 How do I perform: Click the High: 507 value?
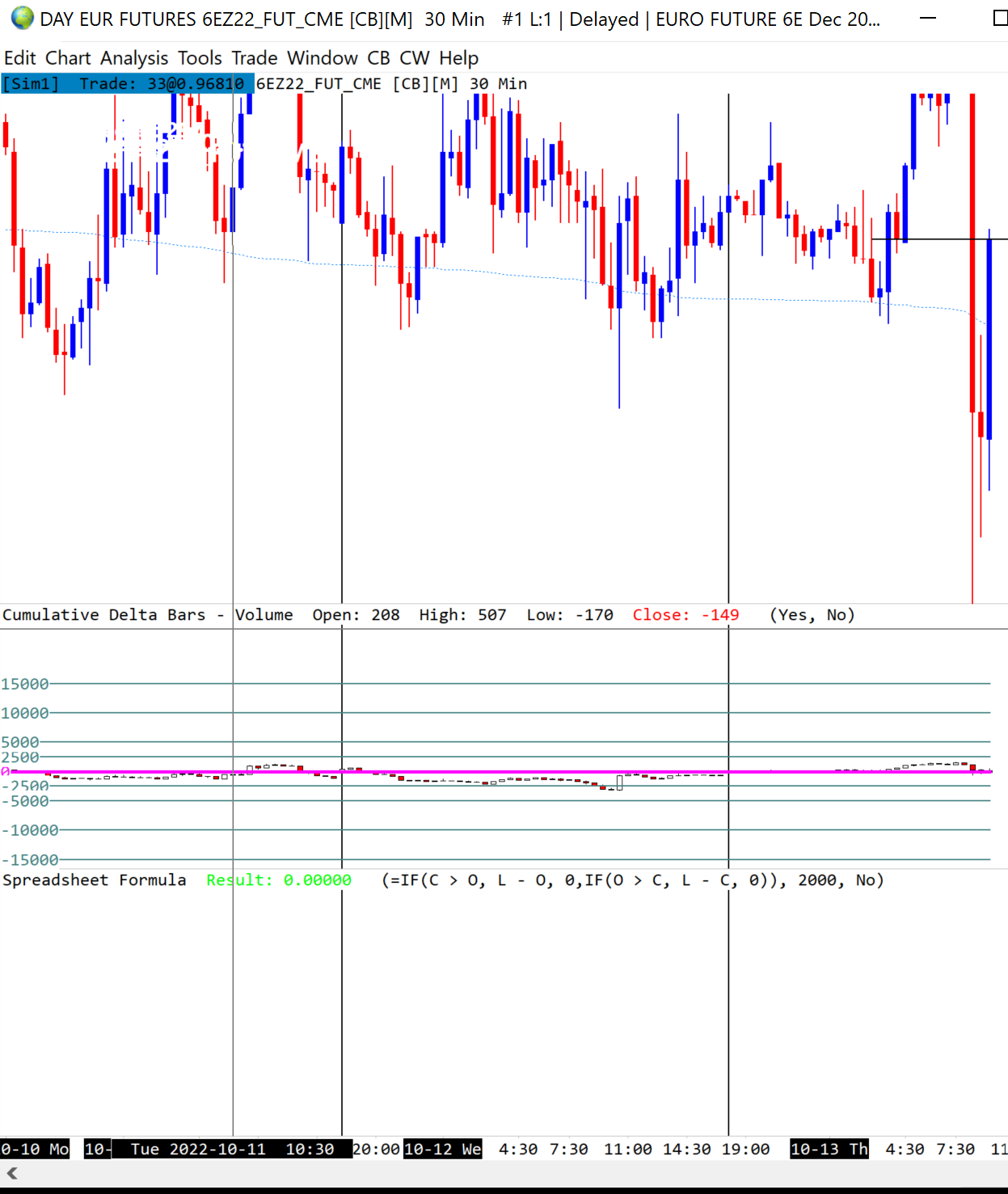tap(462, 615)
